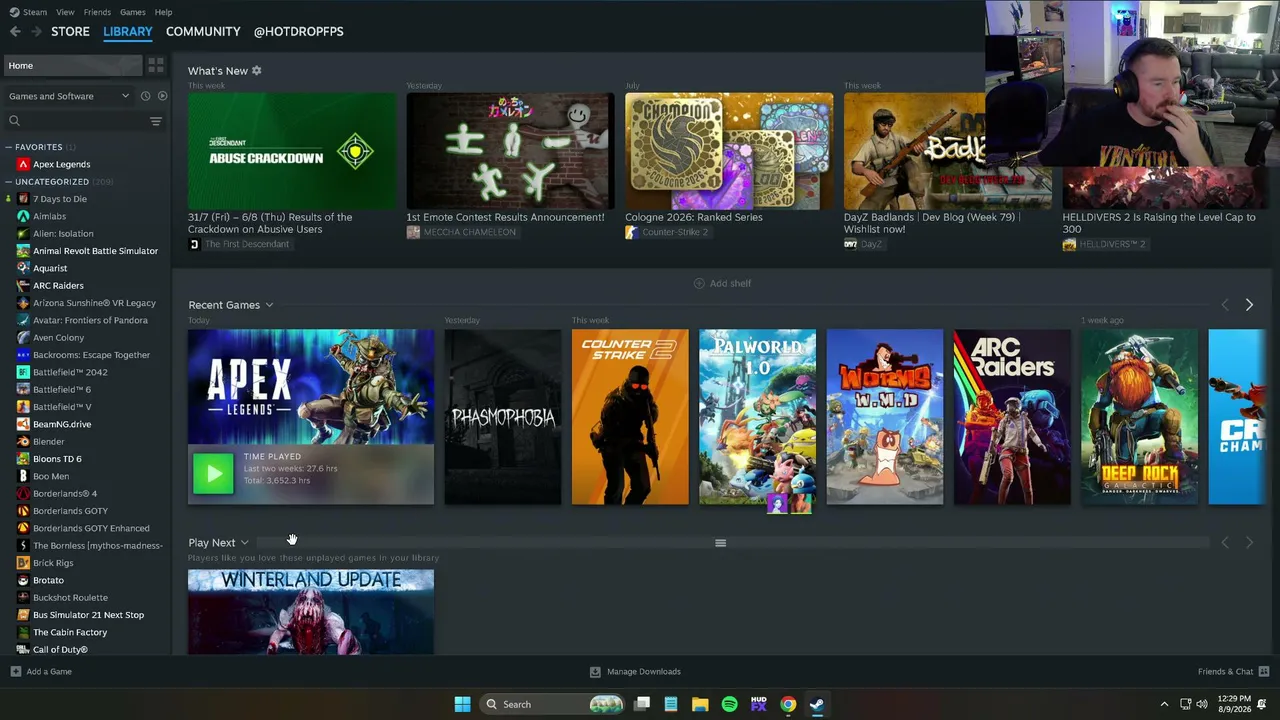Image resolution: width=1280 pixels, height=720 pixels.
Task: Click the Brotato game icon
Action: (x=23, y=580)
